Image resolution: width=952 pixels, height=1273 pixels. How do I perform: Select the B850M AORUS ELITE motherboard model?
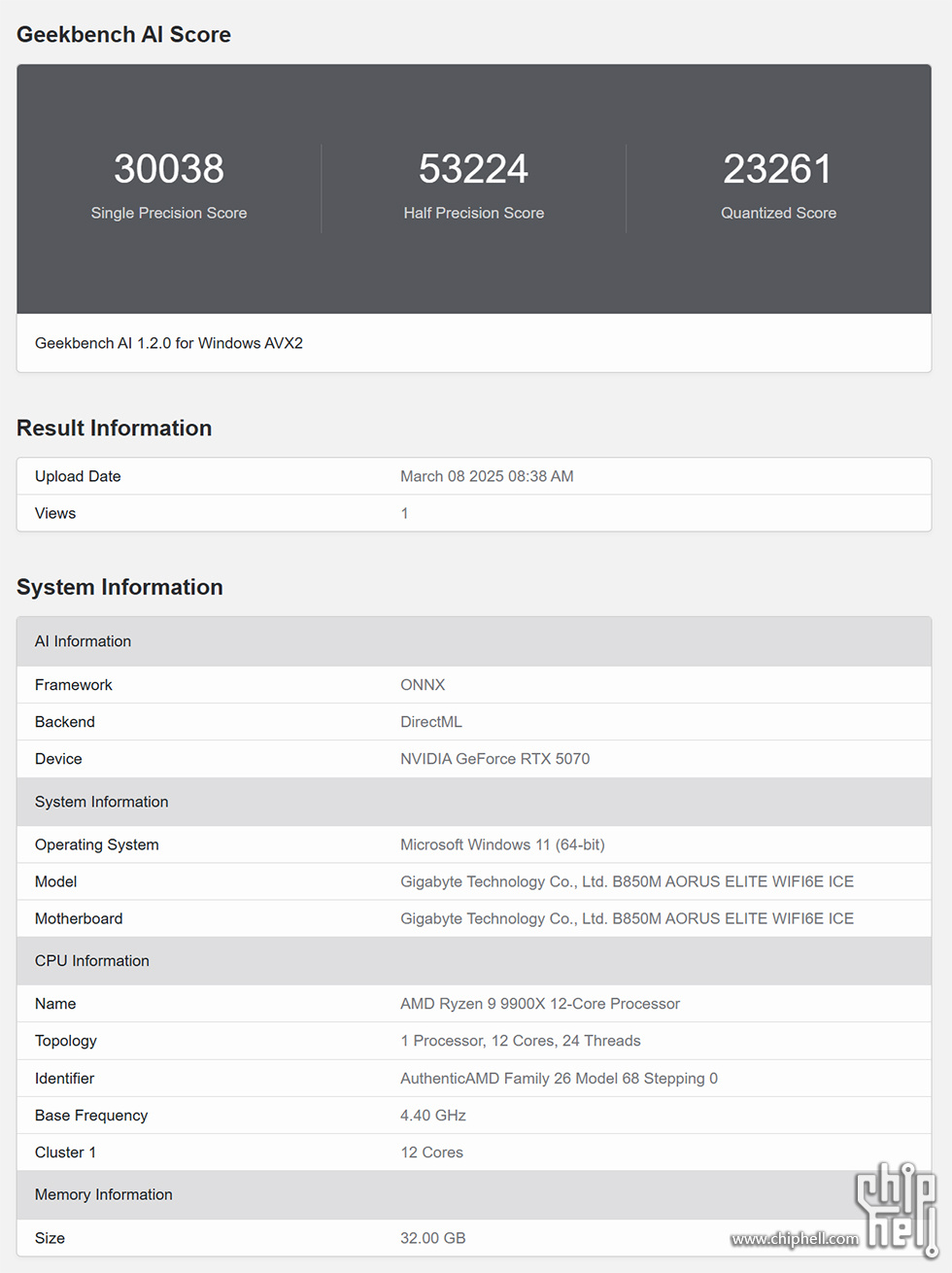(x=628, y=881)
